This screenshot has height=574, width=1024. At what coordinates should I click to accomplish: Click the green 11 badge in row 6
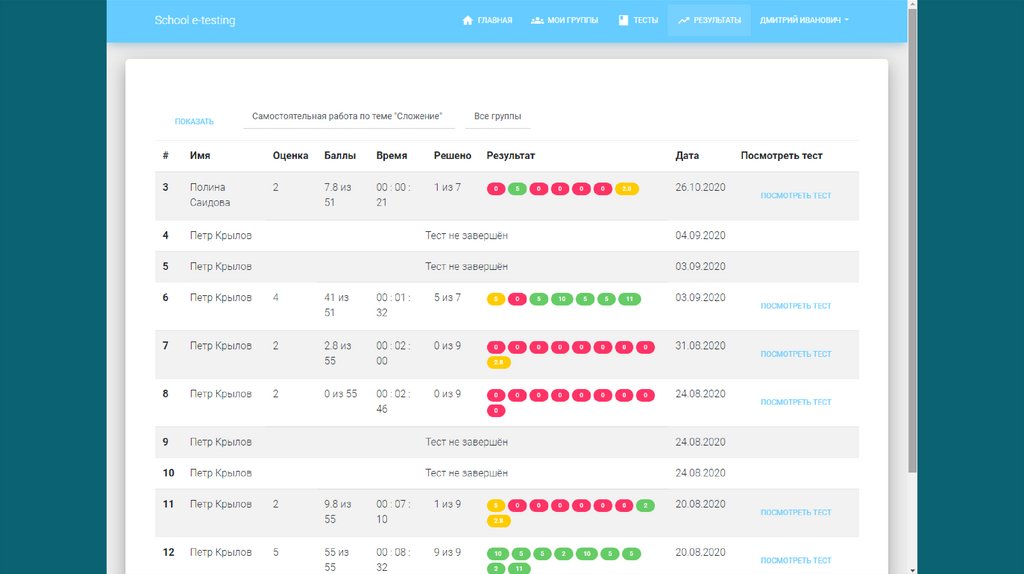click(x=628, y=299)
